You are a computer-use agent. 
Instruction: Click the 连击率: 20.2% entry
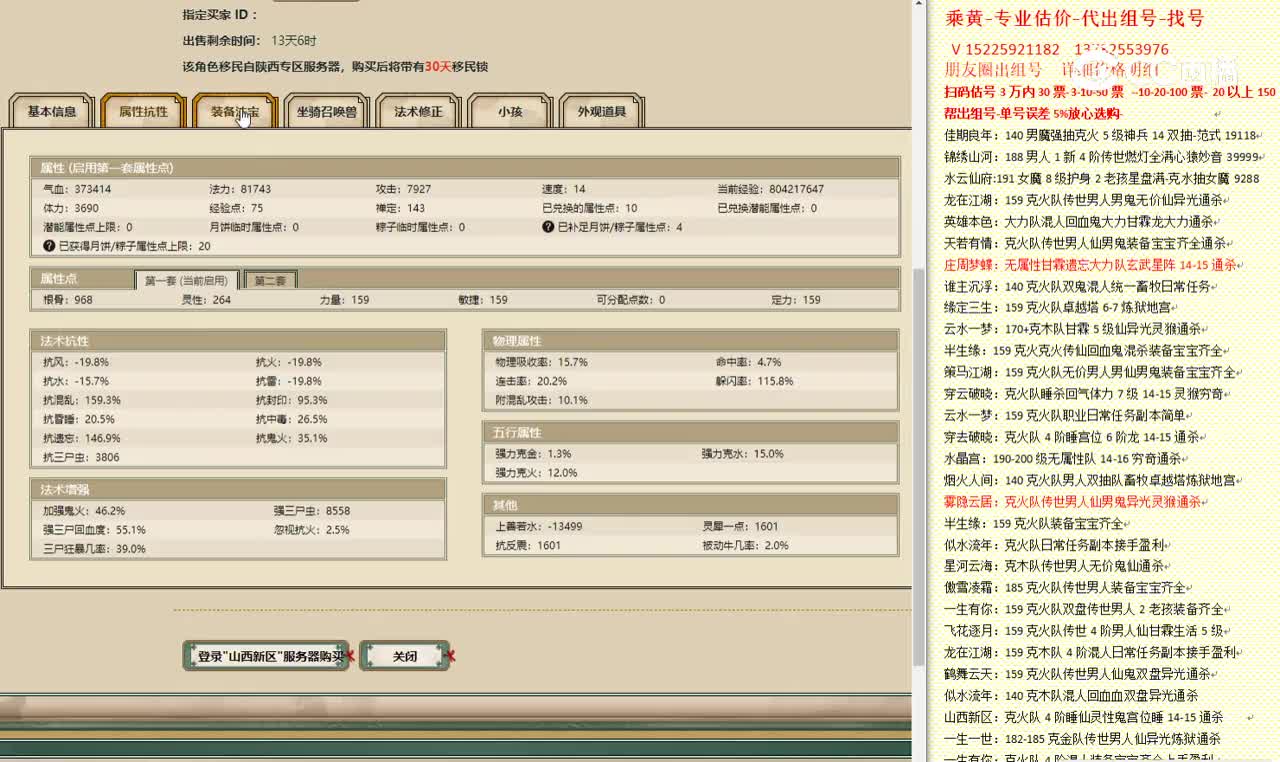coord(531,381)
